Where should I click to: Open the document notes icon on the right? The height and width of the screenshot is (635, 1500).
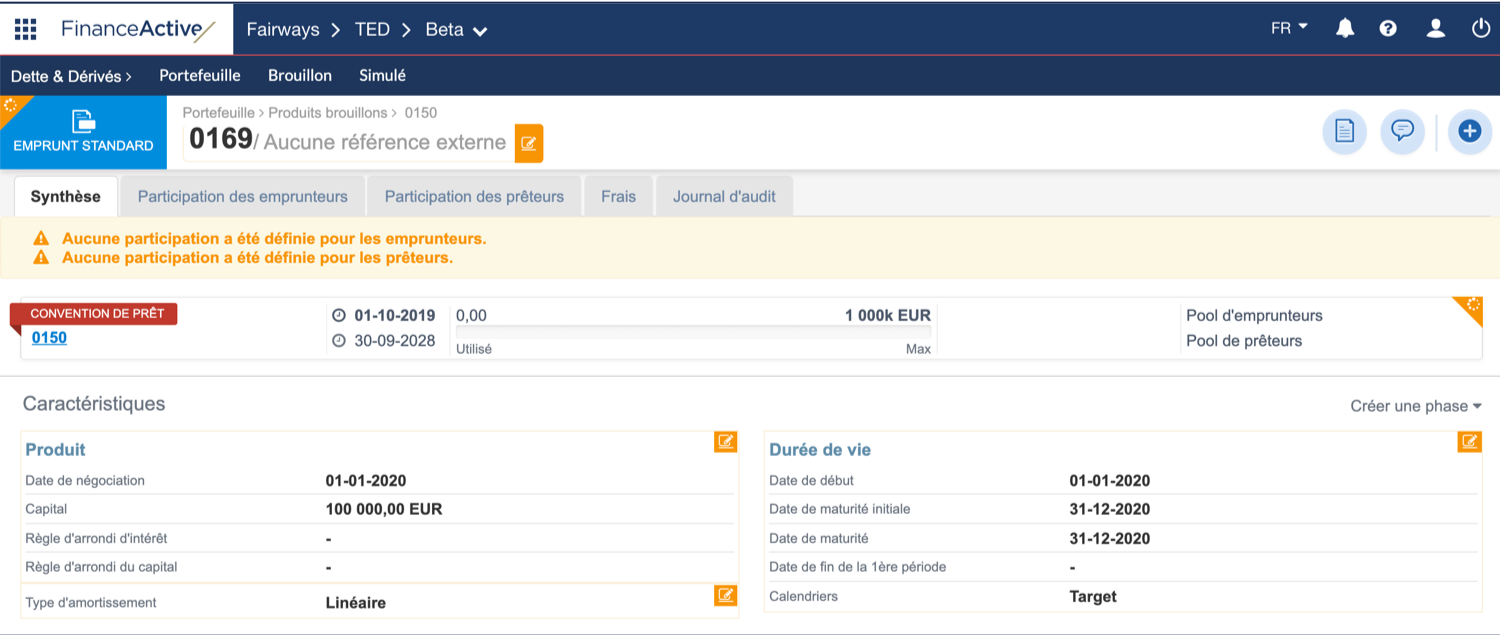pyautogui.click(x=1344, y=131)
